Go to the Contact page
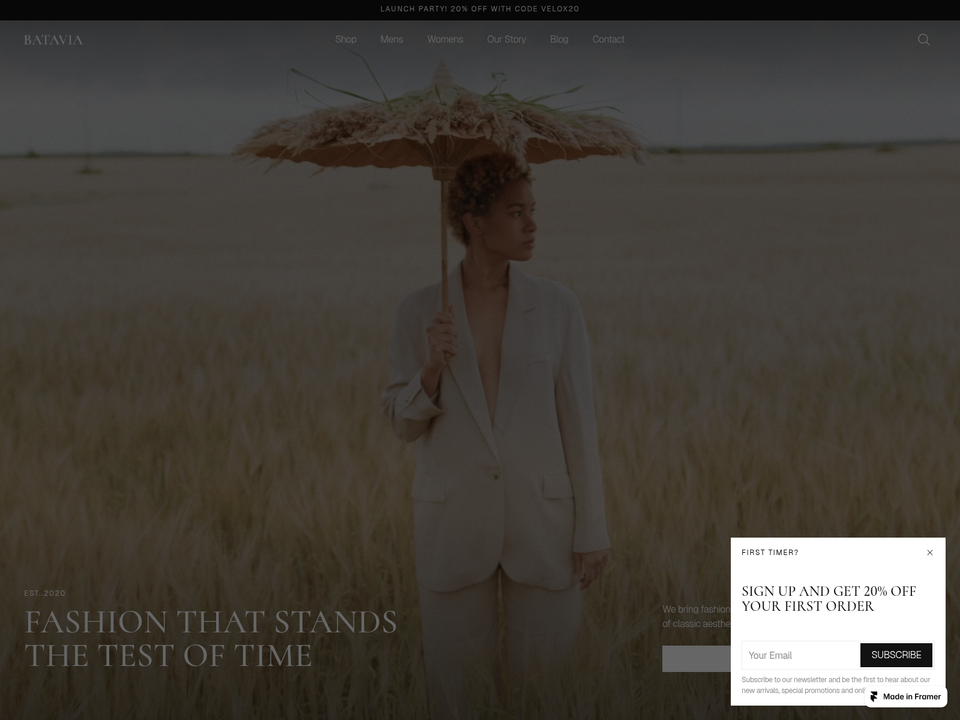This screenshot has width=960, height=720. tap(608, 39)
